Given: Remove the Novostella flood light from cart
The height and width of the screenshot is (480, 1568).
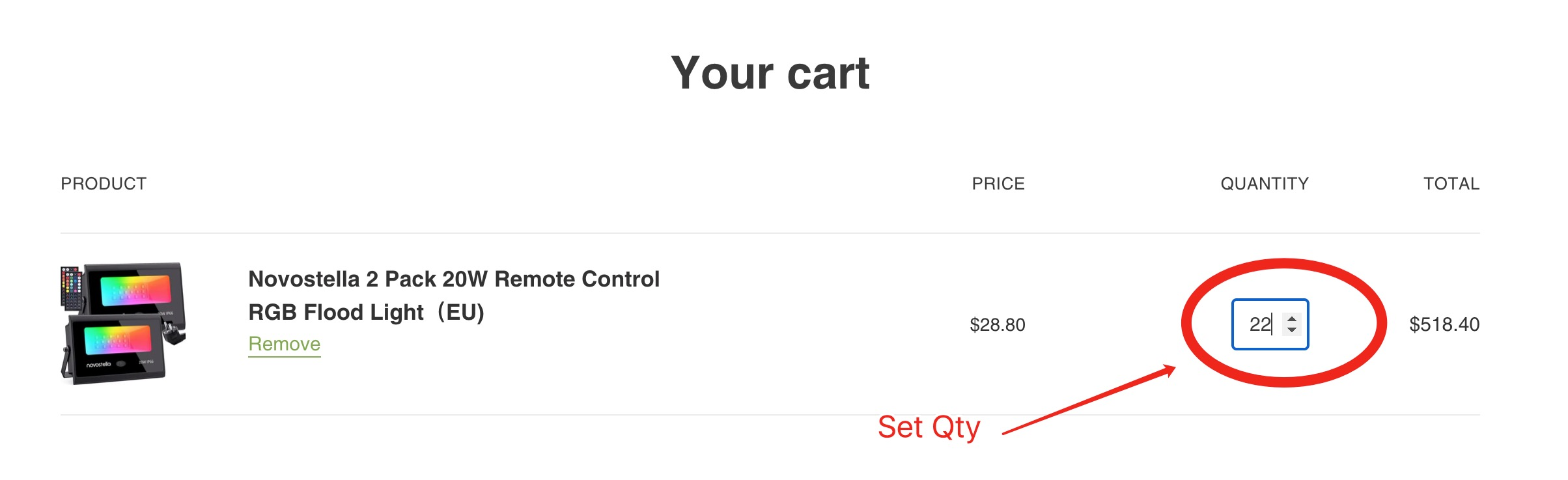Looking at the screenshot, I should [285, 344].
